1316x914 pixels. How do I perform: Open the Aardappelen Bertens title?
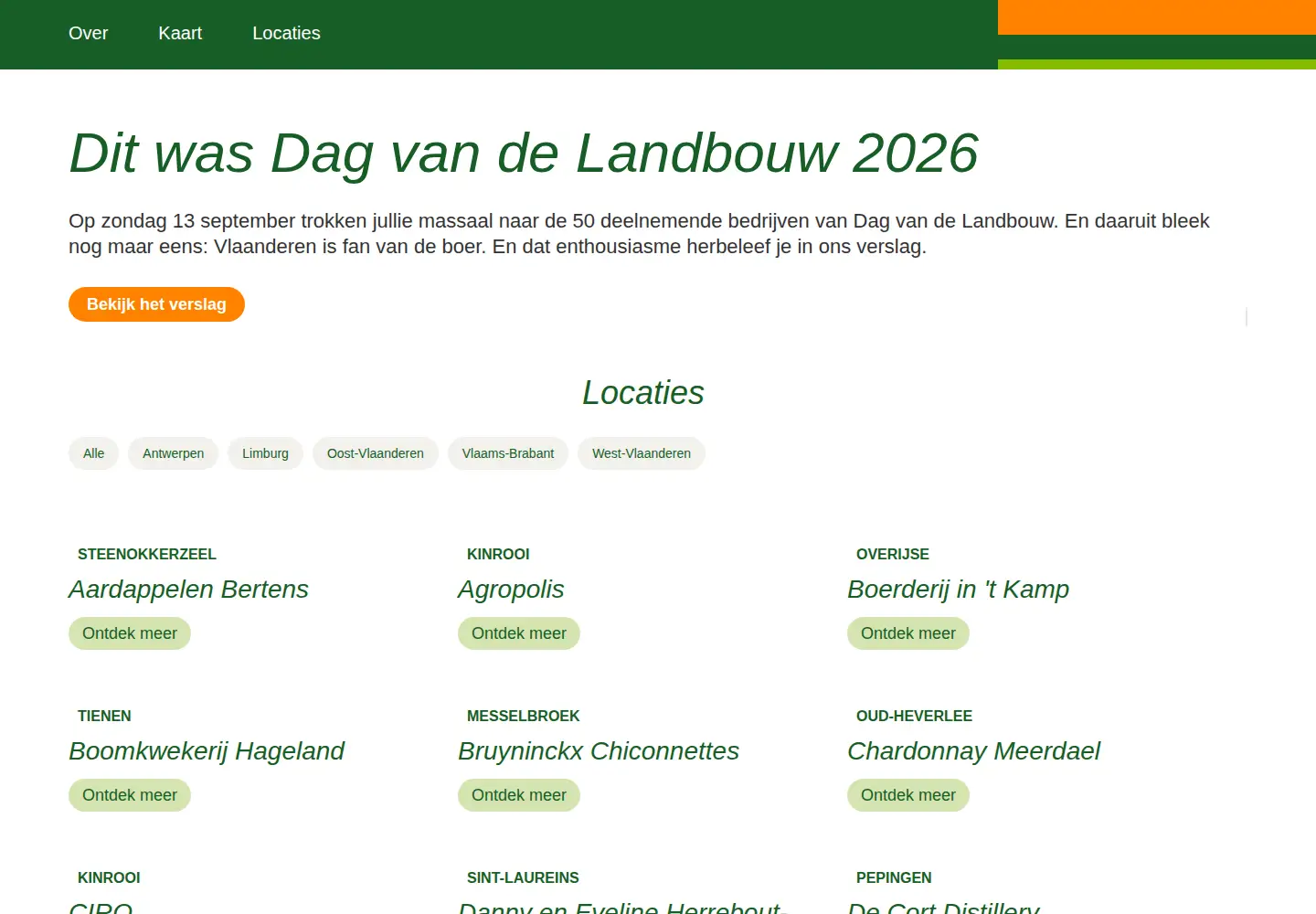pos(188,590)
